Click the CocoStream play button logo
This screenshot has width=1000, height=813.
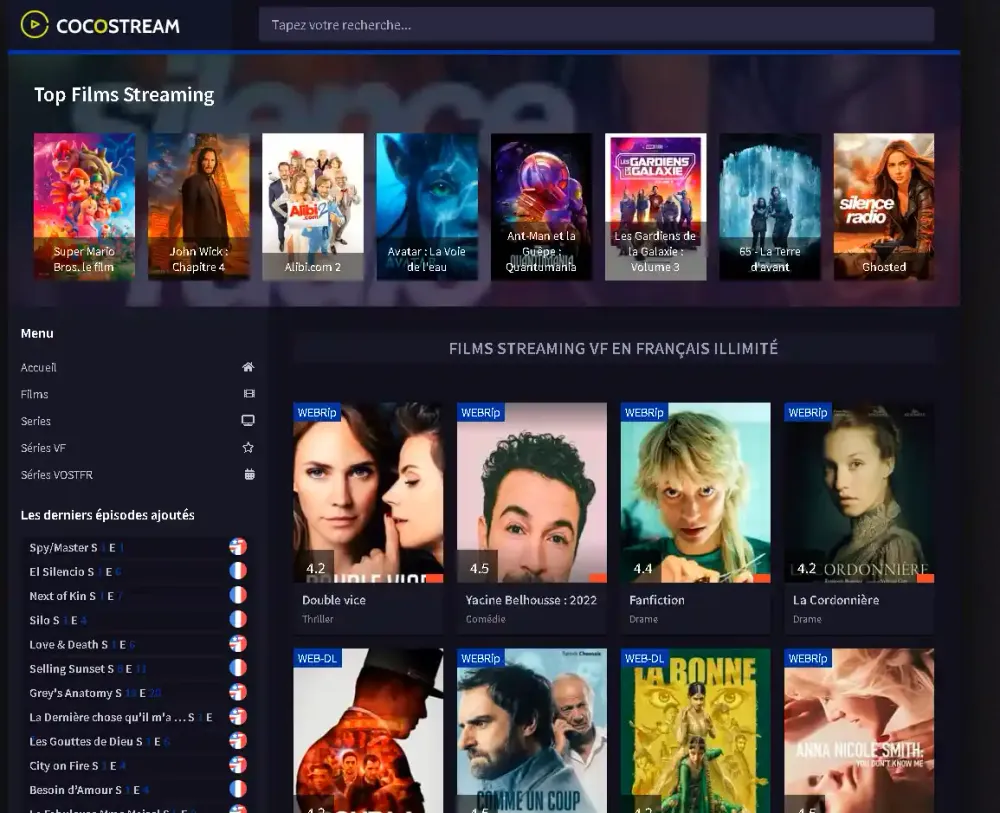pyautogui.click(x=35, y=24)
